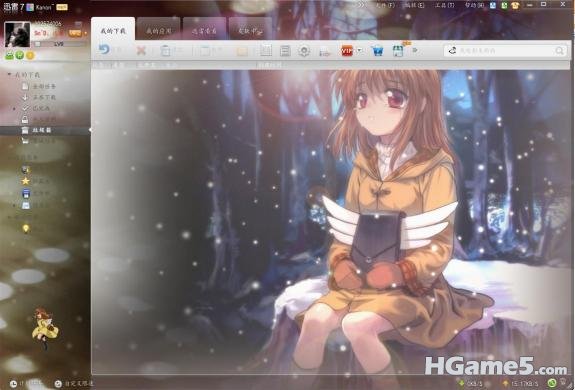The image size is (575, 390).
Task: Expand more toolbar items arrow
Action: click(x=415, y=50)
